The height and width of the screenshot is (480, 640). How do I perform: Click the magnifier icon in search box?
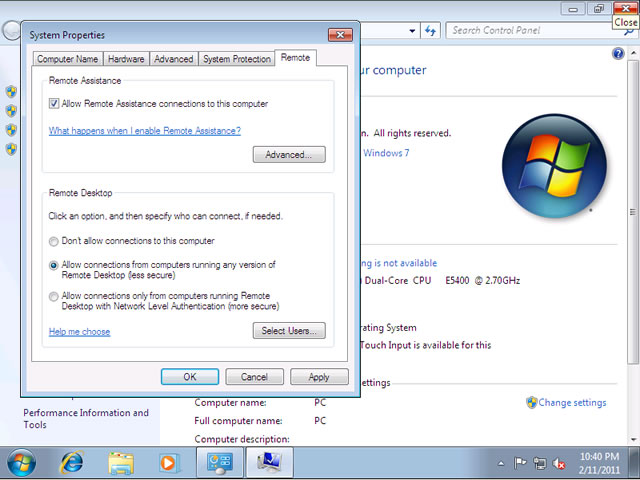click(629, 31)
